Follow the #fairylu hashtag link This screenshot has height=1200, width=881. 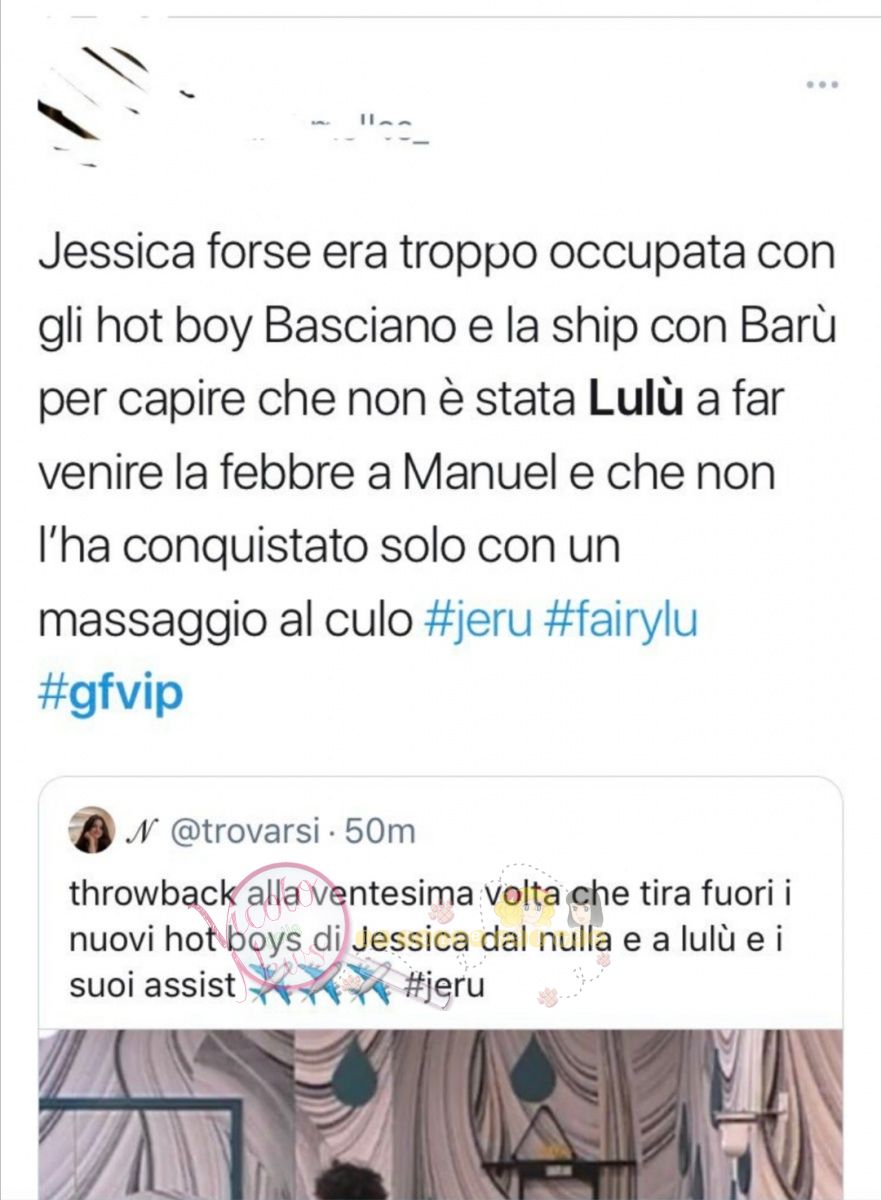click(620, 621)
